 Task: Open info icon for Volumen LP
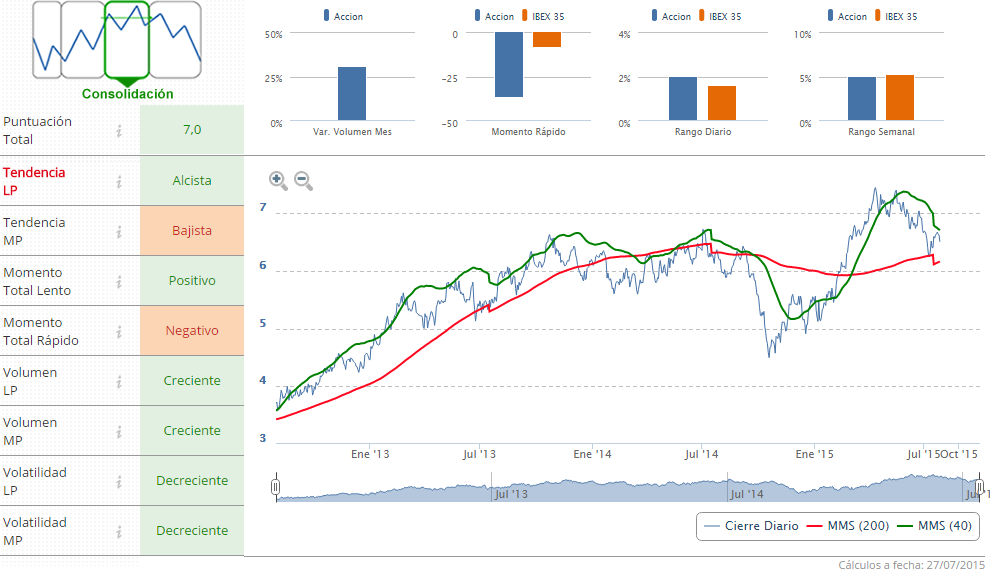119,381
